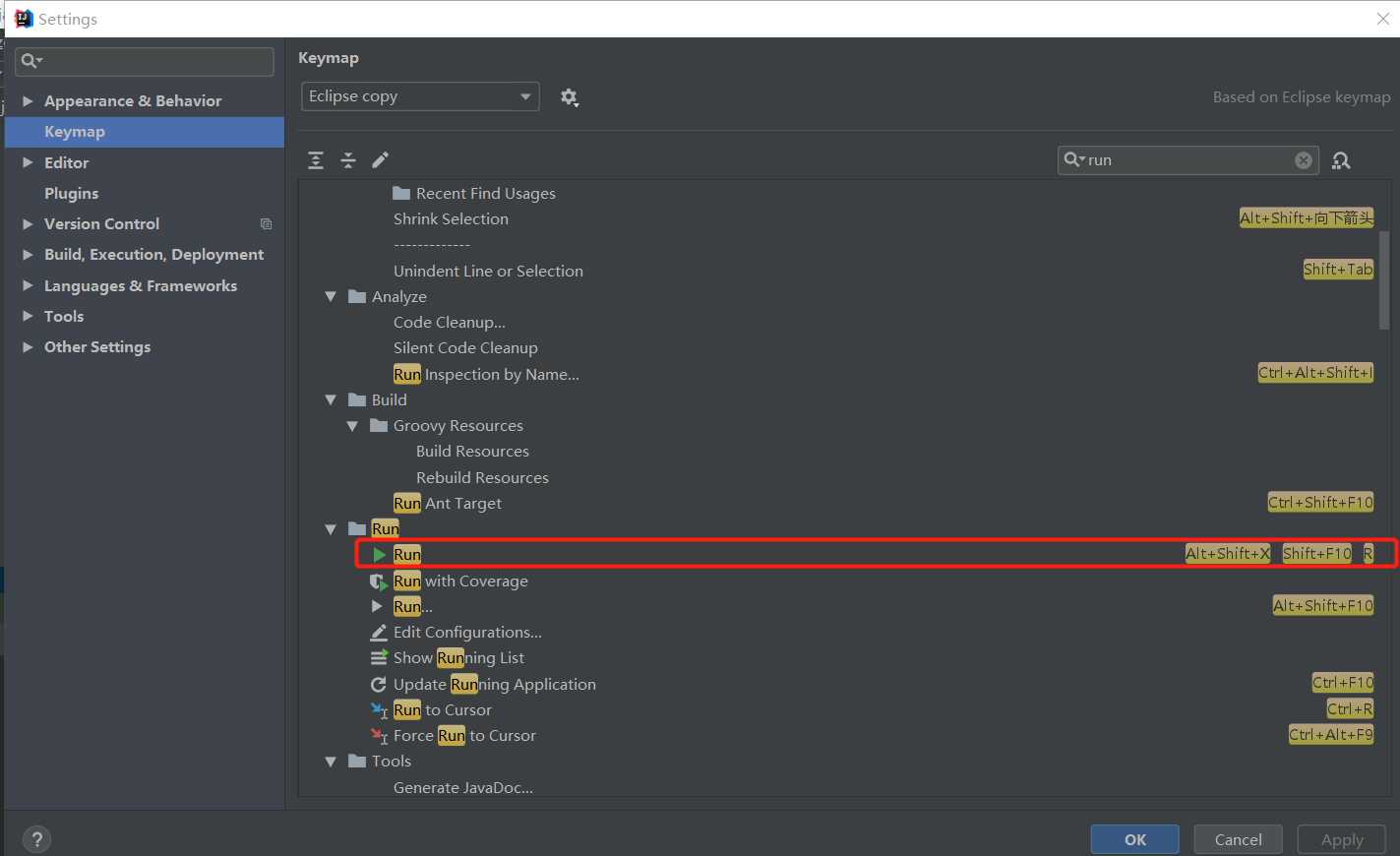The width and height of the screenshot is (1400, 856).
Task: Click the Force Run to Cursor icon
Action: (x=380, y=735)
